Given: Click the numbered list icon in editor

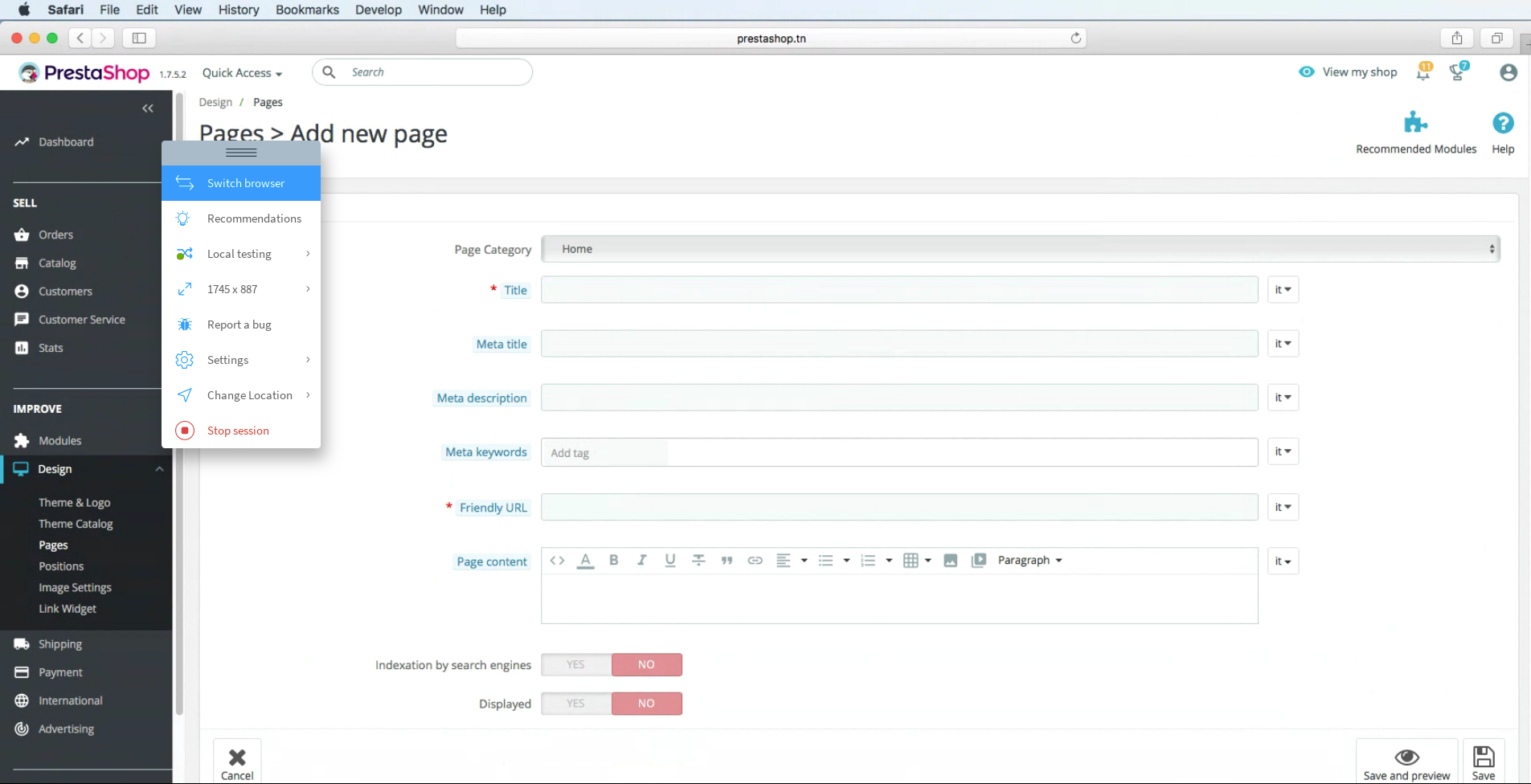Looking at the screenshot, I should [x=868, y=561].
